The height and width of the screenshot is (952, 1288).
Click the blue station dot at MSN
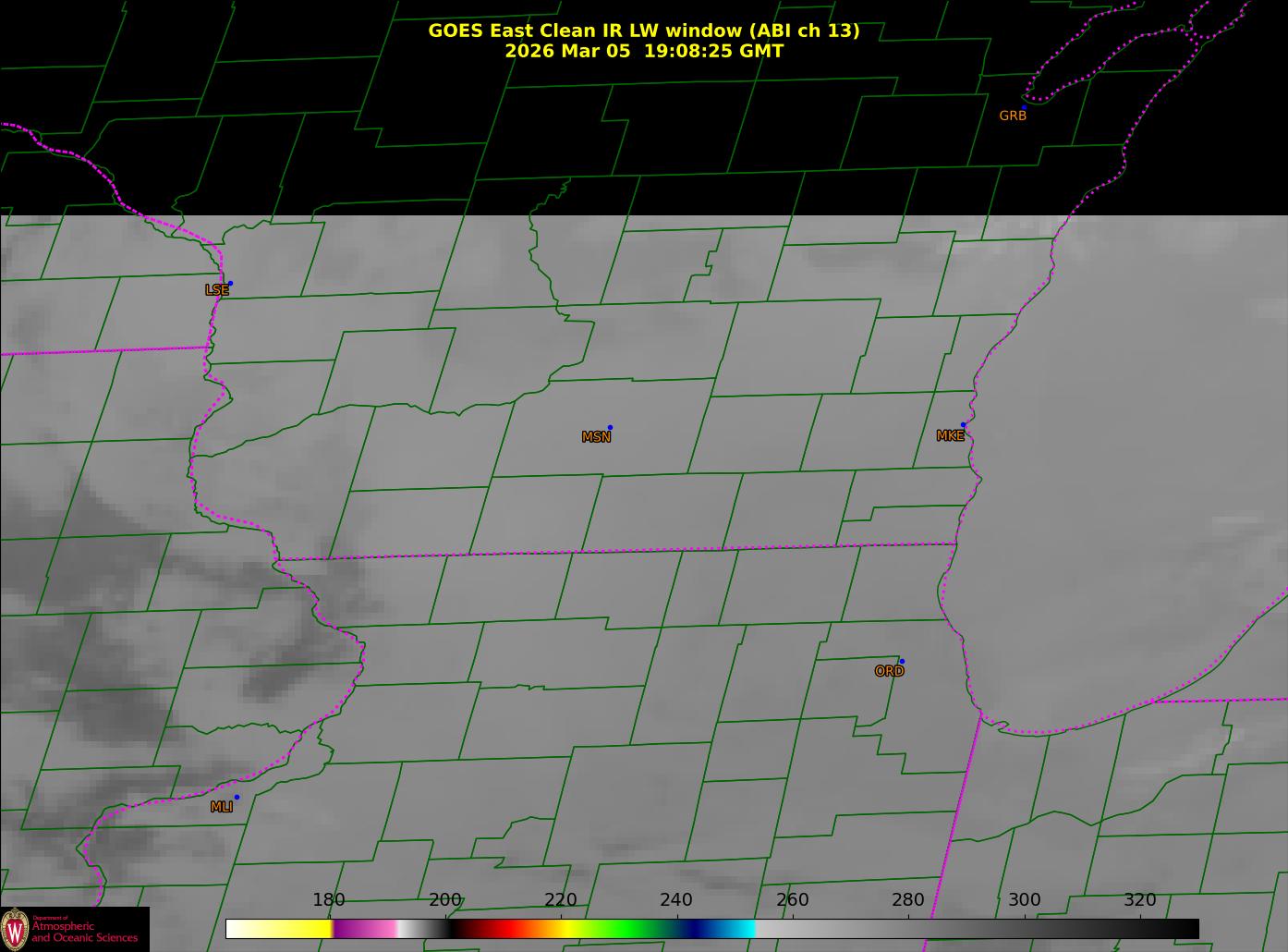(610, 428)
